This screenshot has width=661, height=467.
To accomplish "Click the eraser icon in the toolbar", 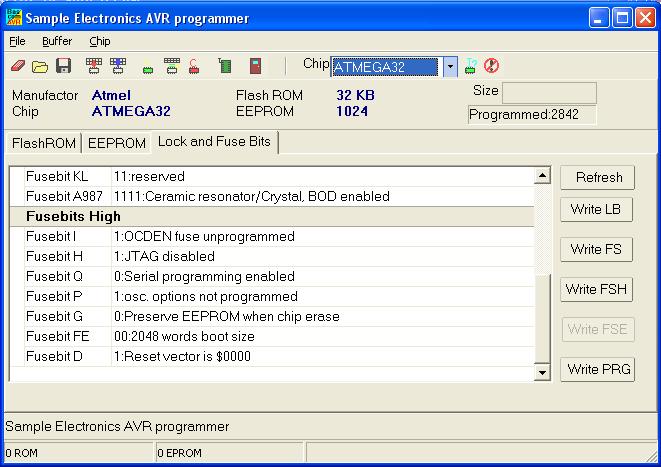I will coord(18,67).
